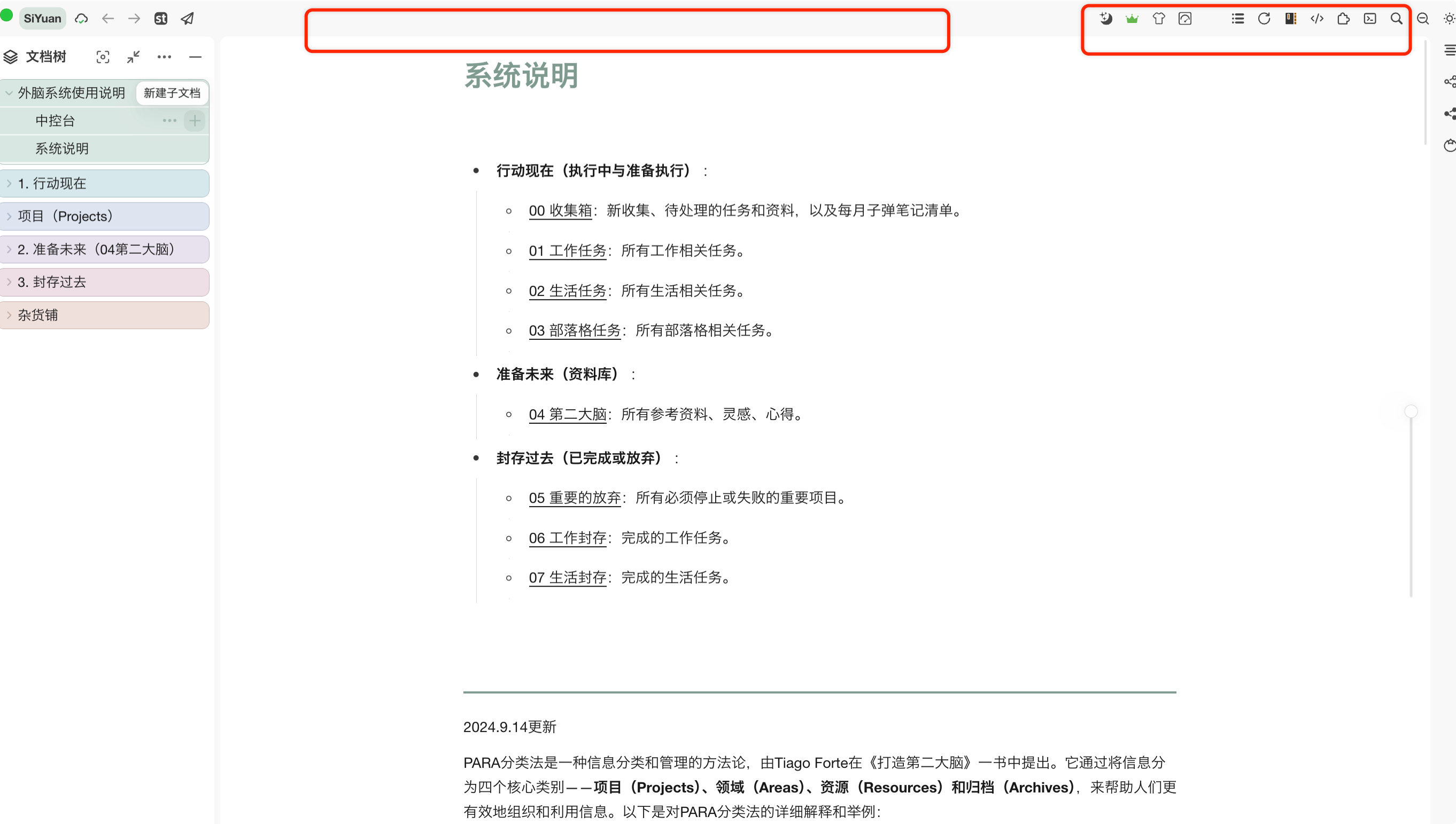Click focus current document icon in tree header

(103, 57)
